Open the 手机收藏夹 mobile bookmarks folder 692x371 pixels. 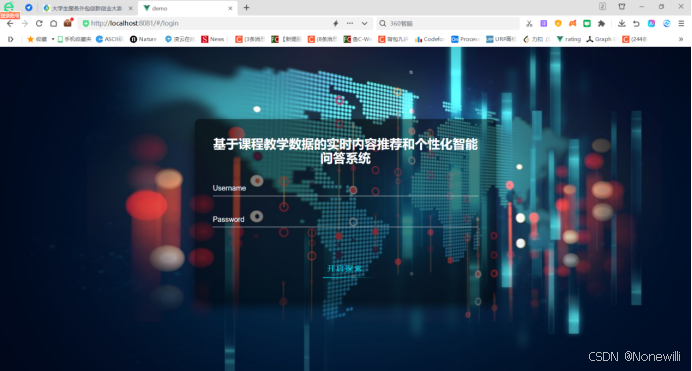[74, 39]
